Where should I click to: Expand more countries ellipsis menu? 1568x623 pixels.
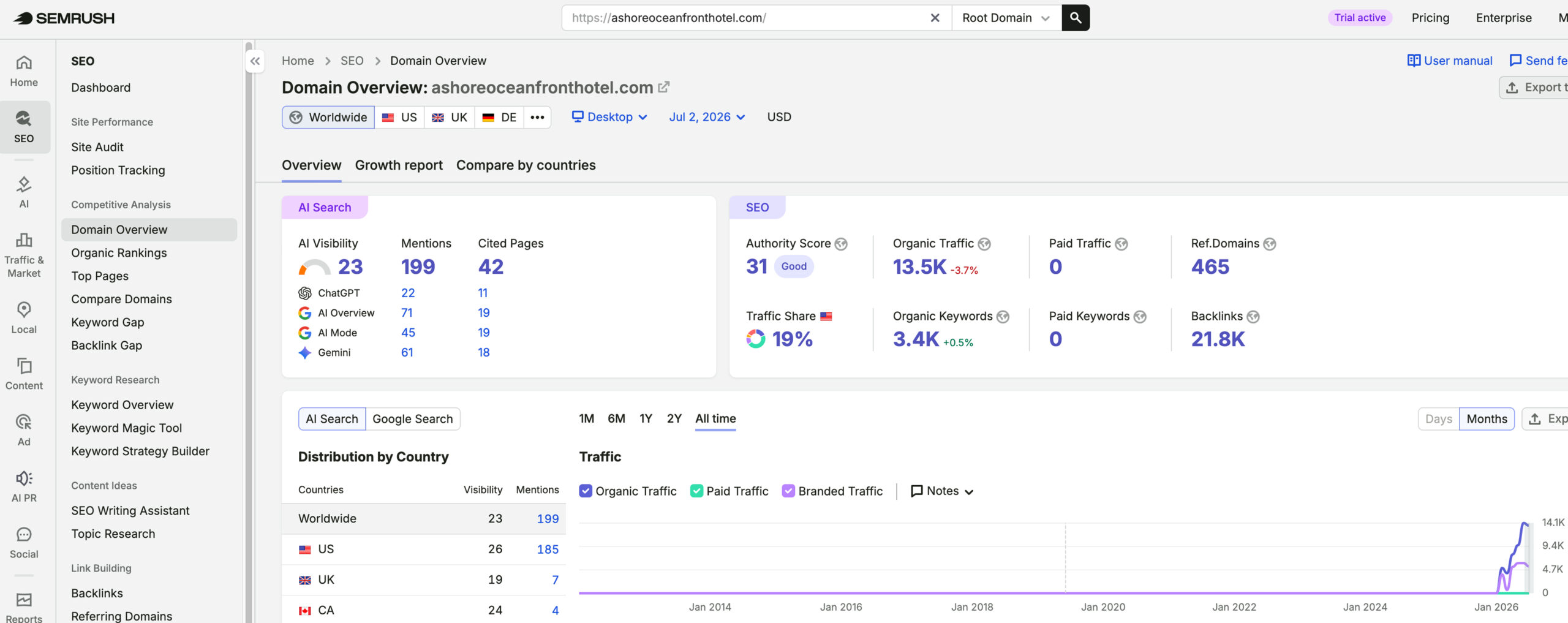(537, 117)
